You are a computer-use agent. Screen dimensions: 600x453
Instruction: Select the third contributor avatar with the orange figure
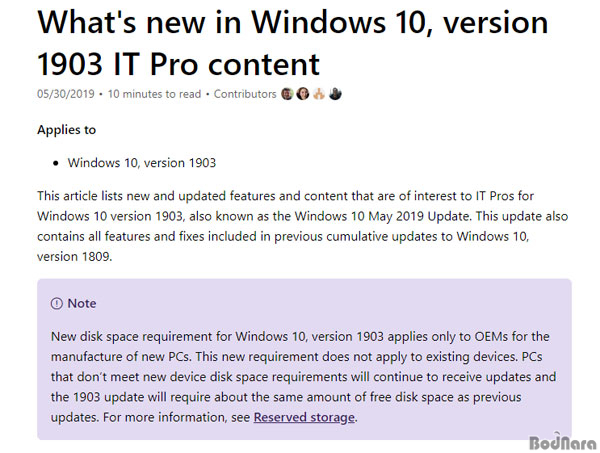tap(319, 94)
